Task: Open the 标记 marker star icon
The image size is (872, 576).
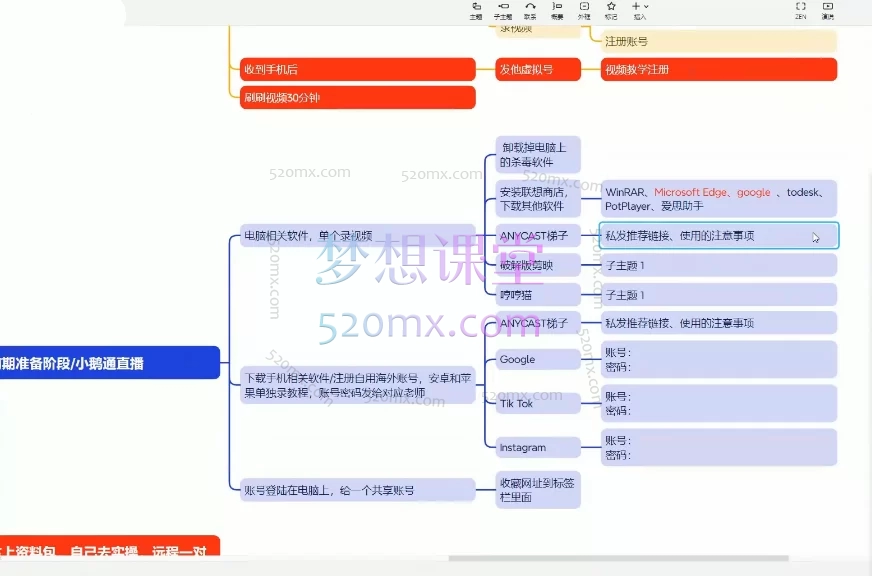Action: click(610, 11)
